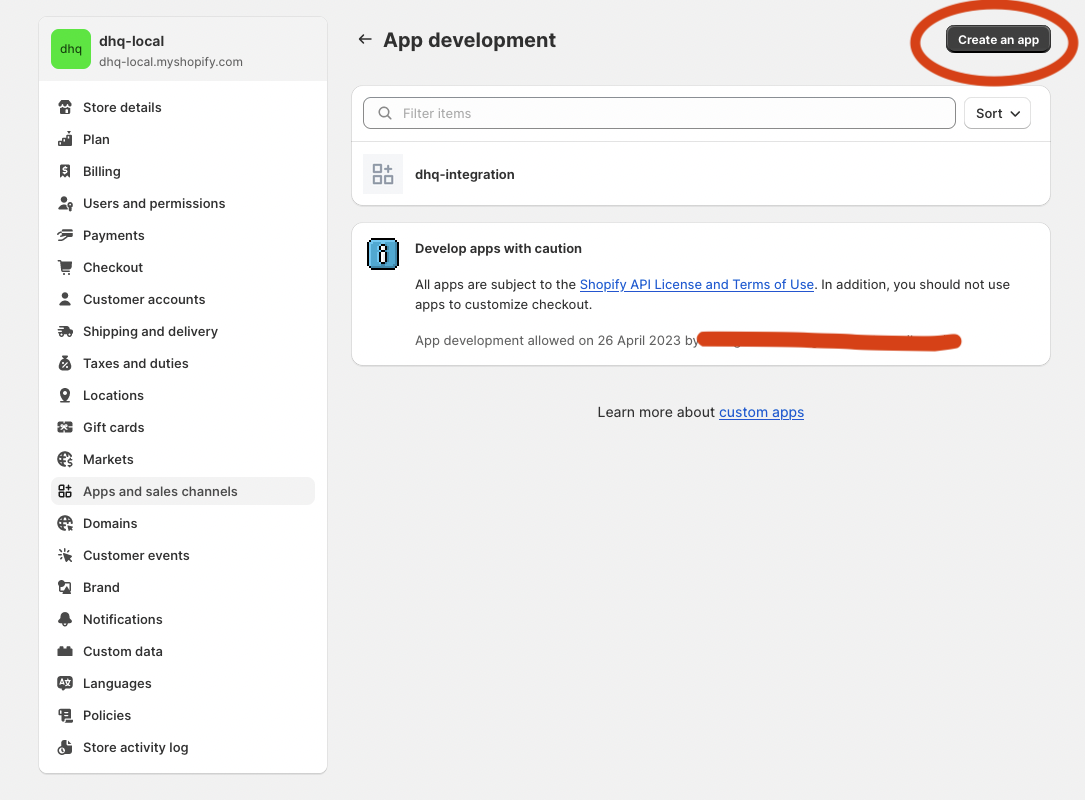Image resolution: width=1085 pixels, height=800 pixels.
Task: Open Notifications settings
Action: tap(183, 619)
